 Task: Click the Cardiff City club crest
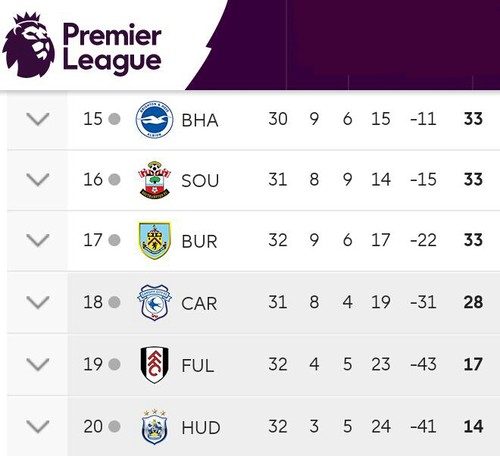(x=154, y=302)
